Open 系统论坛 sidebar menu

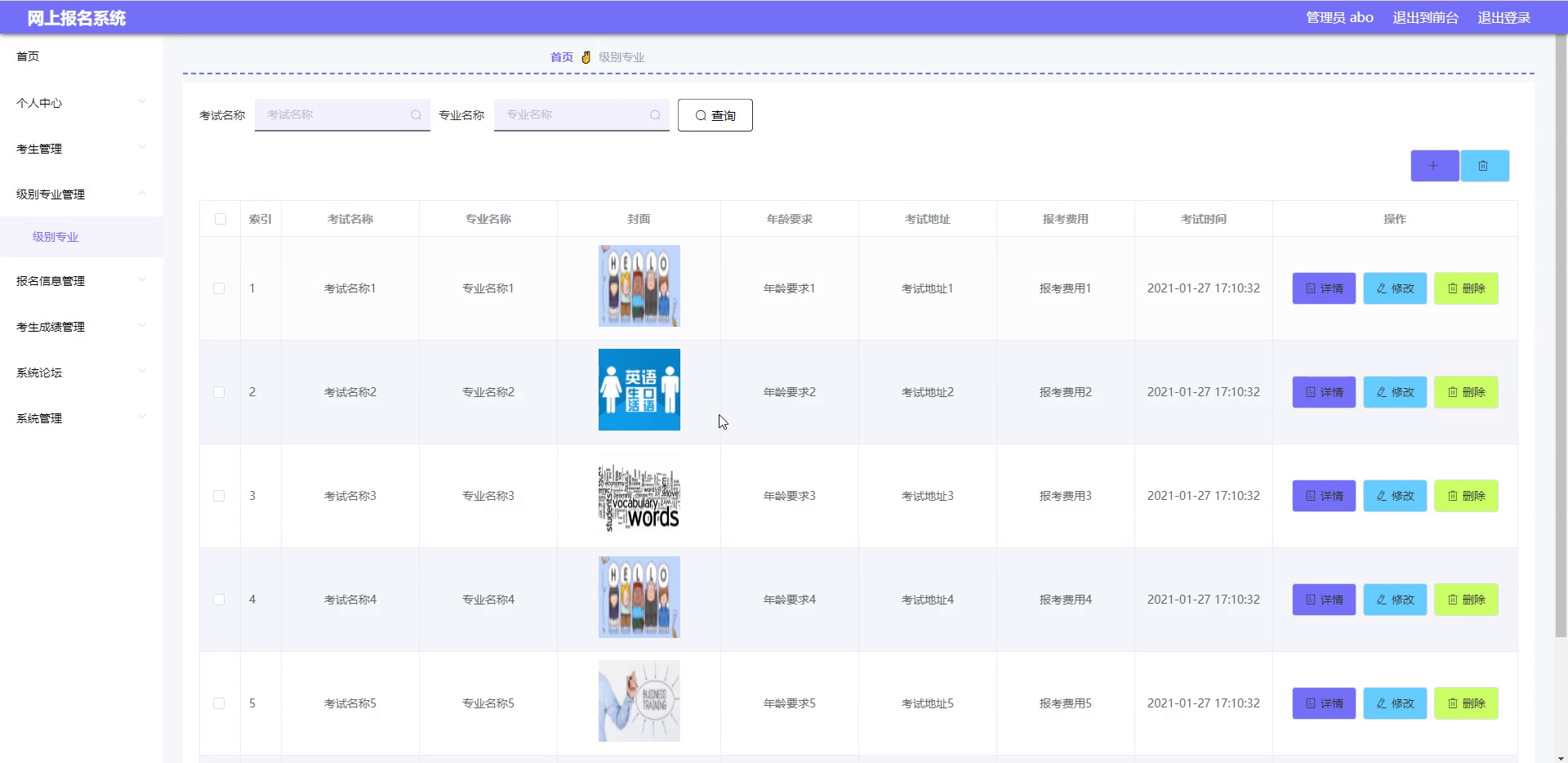82,373
